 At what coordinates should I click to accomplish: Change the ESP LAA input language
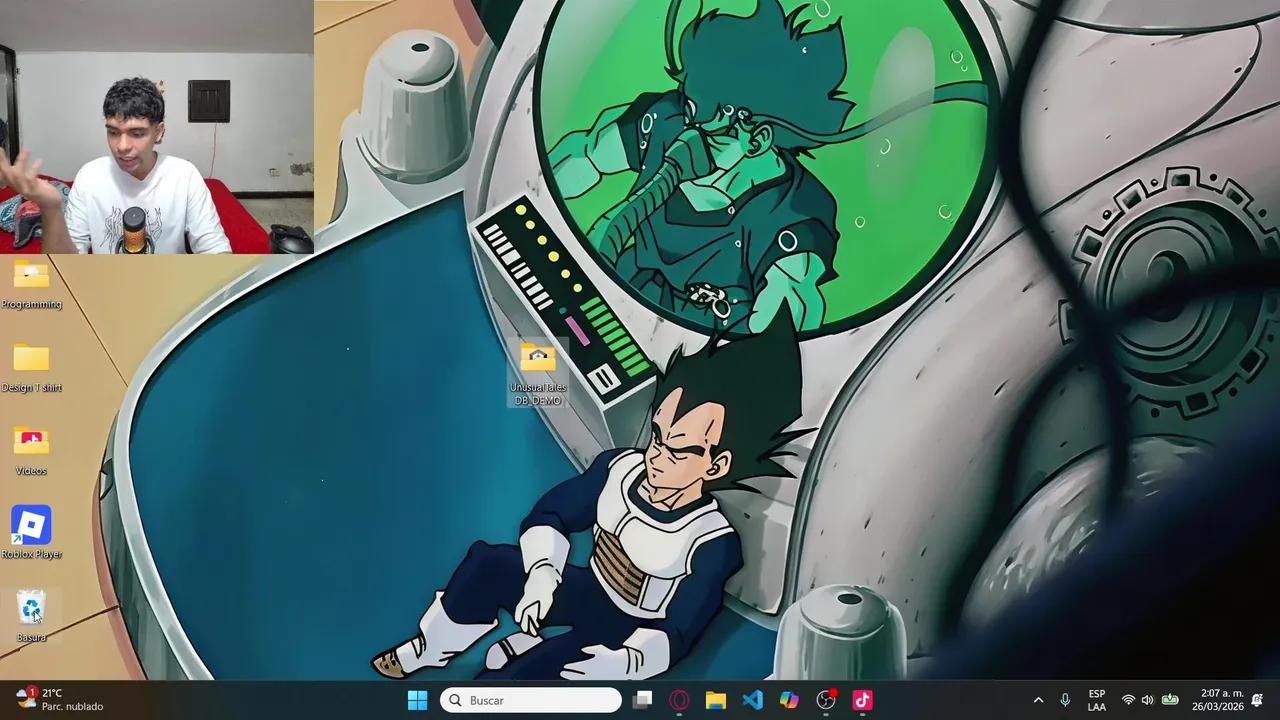[1097, 700]
